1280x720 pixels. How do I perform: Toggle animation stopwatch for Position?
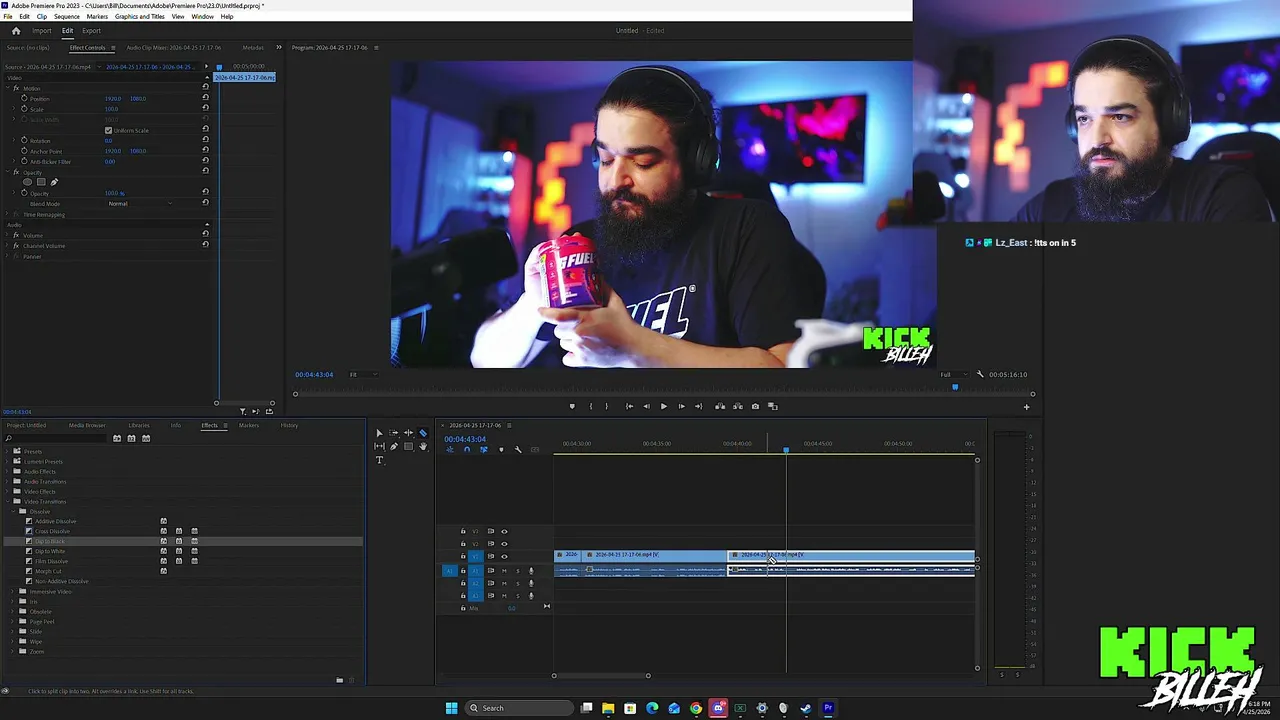click(24, 98)
